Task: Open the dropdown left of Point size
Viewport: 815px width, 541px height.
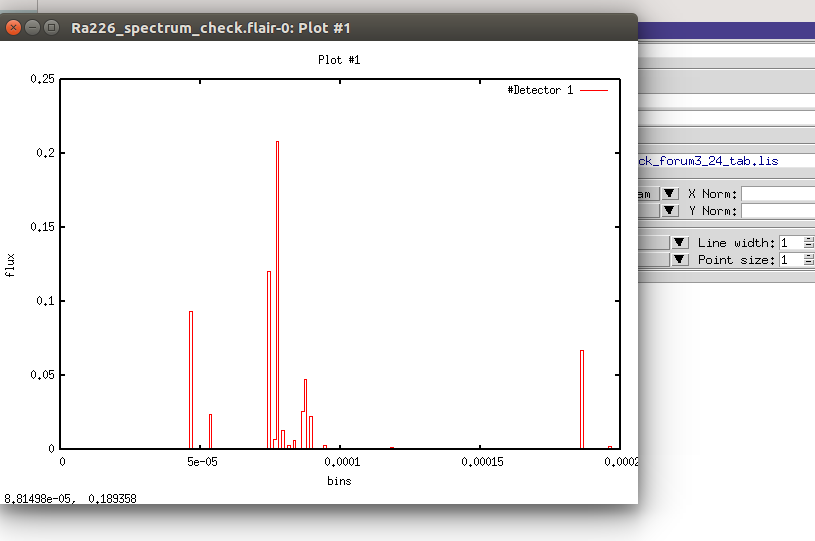Action: [679, 259]
